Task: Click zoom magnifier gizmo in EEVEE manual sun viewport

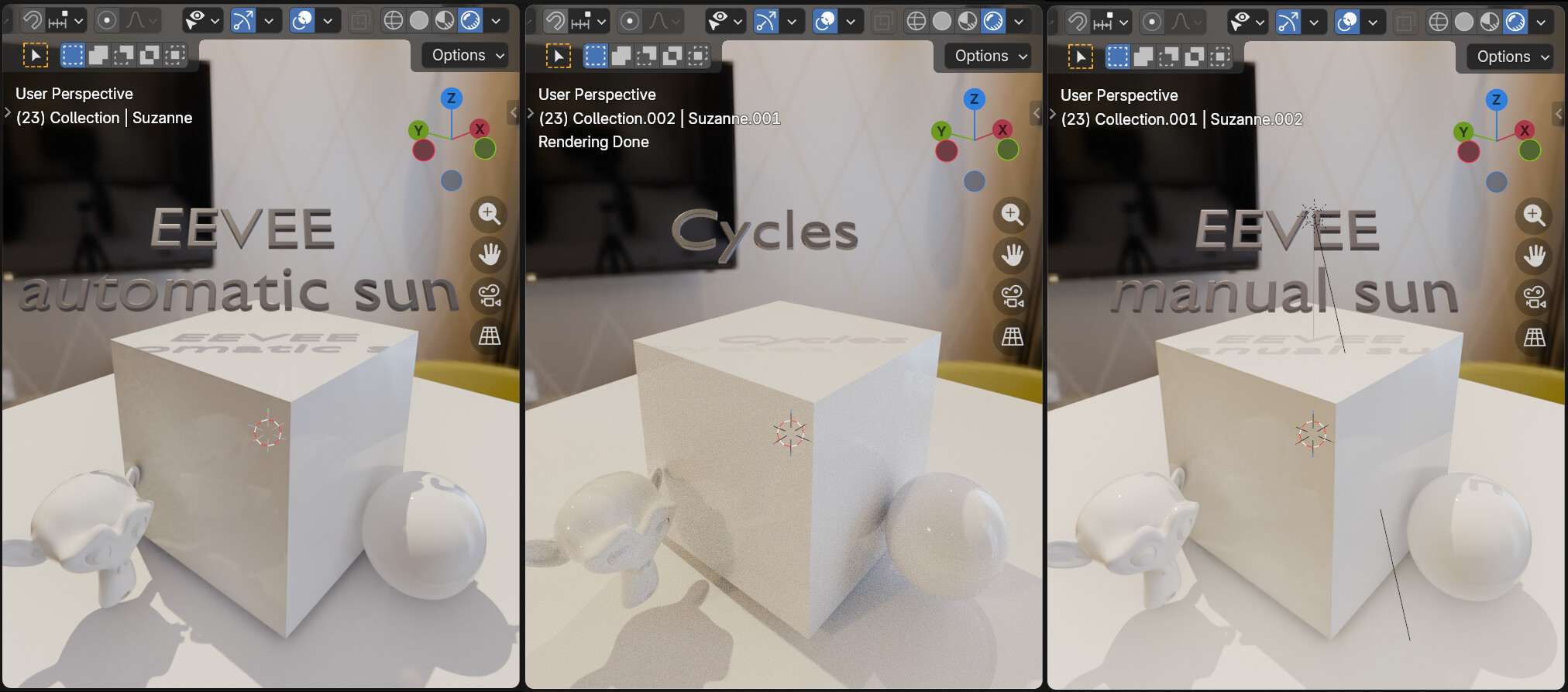Action: 1534,215
